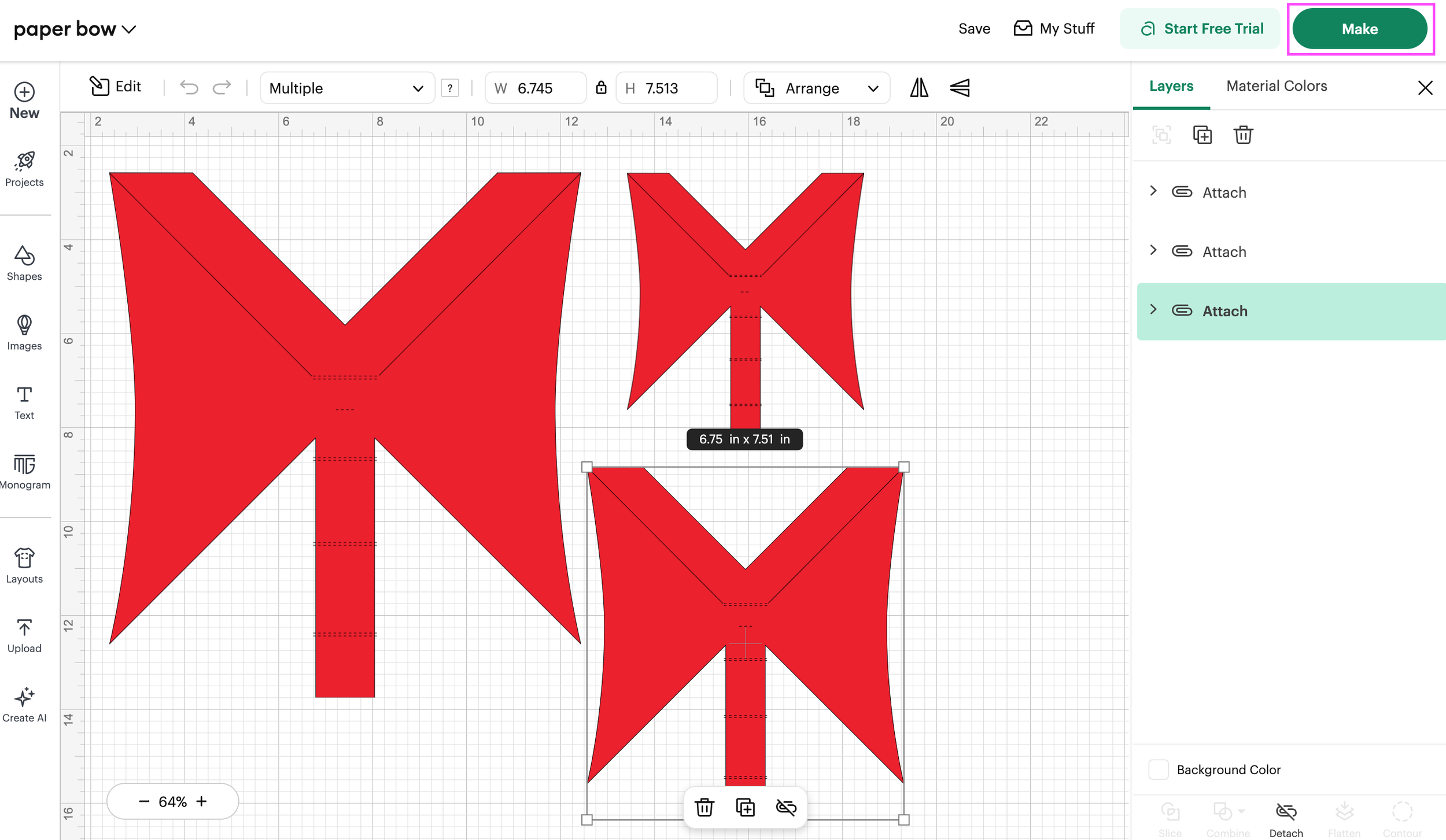Switch to the Material Colors tab
This screenshot has width=1446, height=840.
[x=1276, y=86]
